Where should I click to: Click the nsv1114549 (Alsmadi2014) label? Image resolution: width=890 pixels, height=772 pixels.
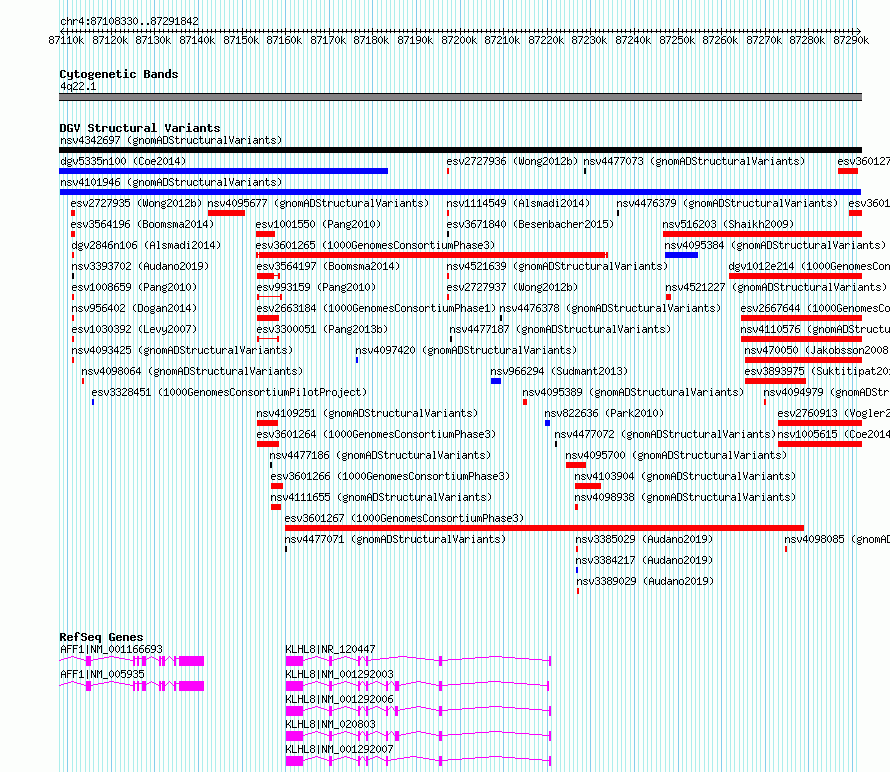click(518, 203)
